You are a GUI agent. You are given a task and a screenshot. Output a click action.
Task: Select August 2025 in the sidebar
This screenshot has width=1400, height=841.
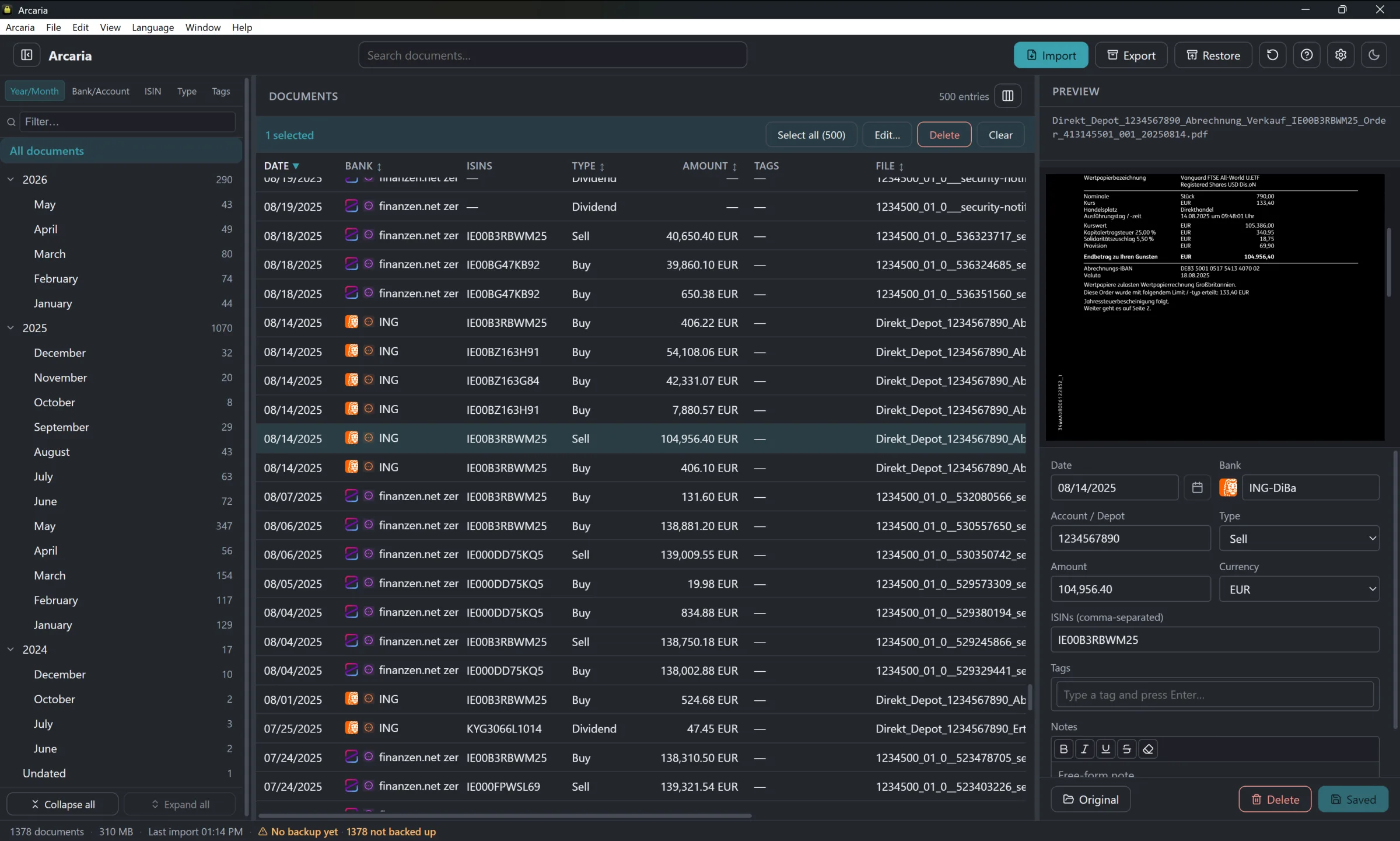pos(121,452)
